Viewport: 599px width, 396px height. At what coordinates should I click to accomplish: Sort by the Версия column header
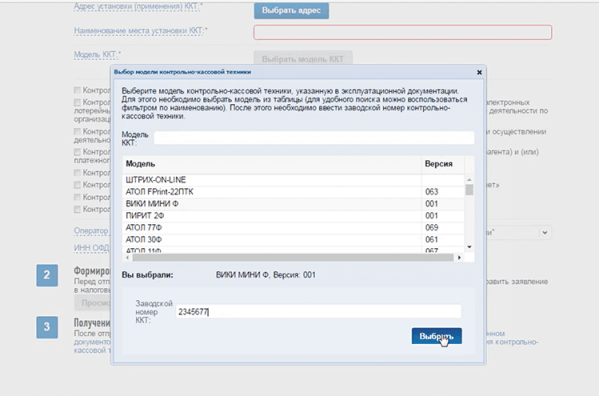[x=443, y=164]
